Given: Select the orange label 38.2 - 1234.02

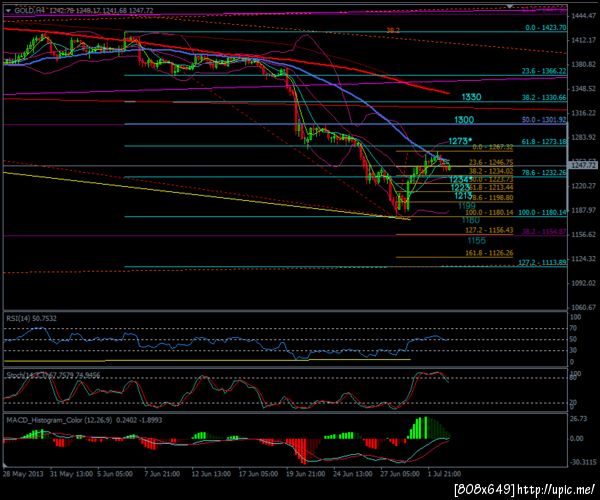Looking at the screenshot, I should pos(491,171).
